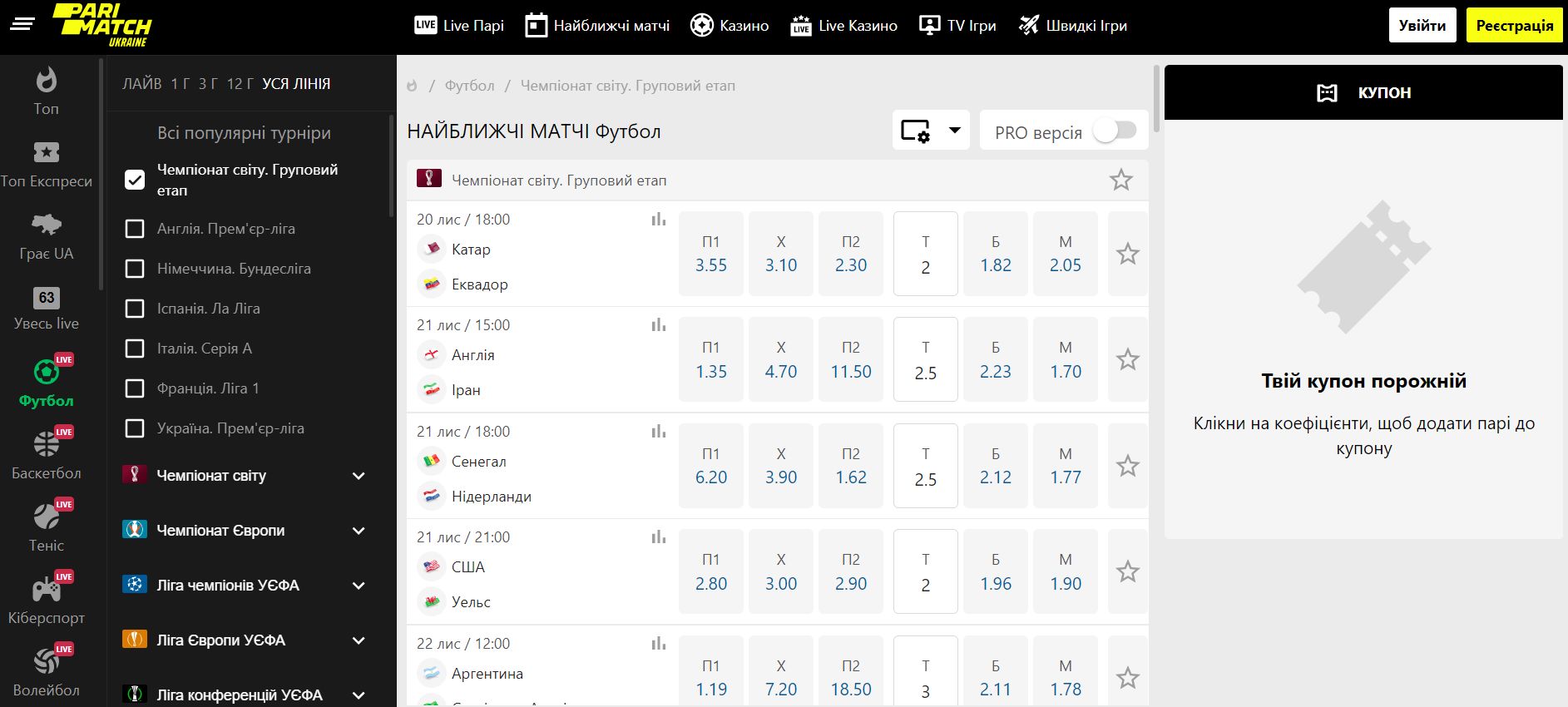Viewport: 1568px width, 707px height.
Task: Expand the Чемпіонат Європи section
Action: [x=359, y=531]
